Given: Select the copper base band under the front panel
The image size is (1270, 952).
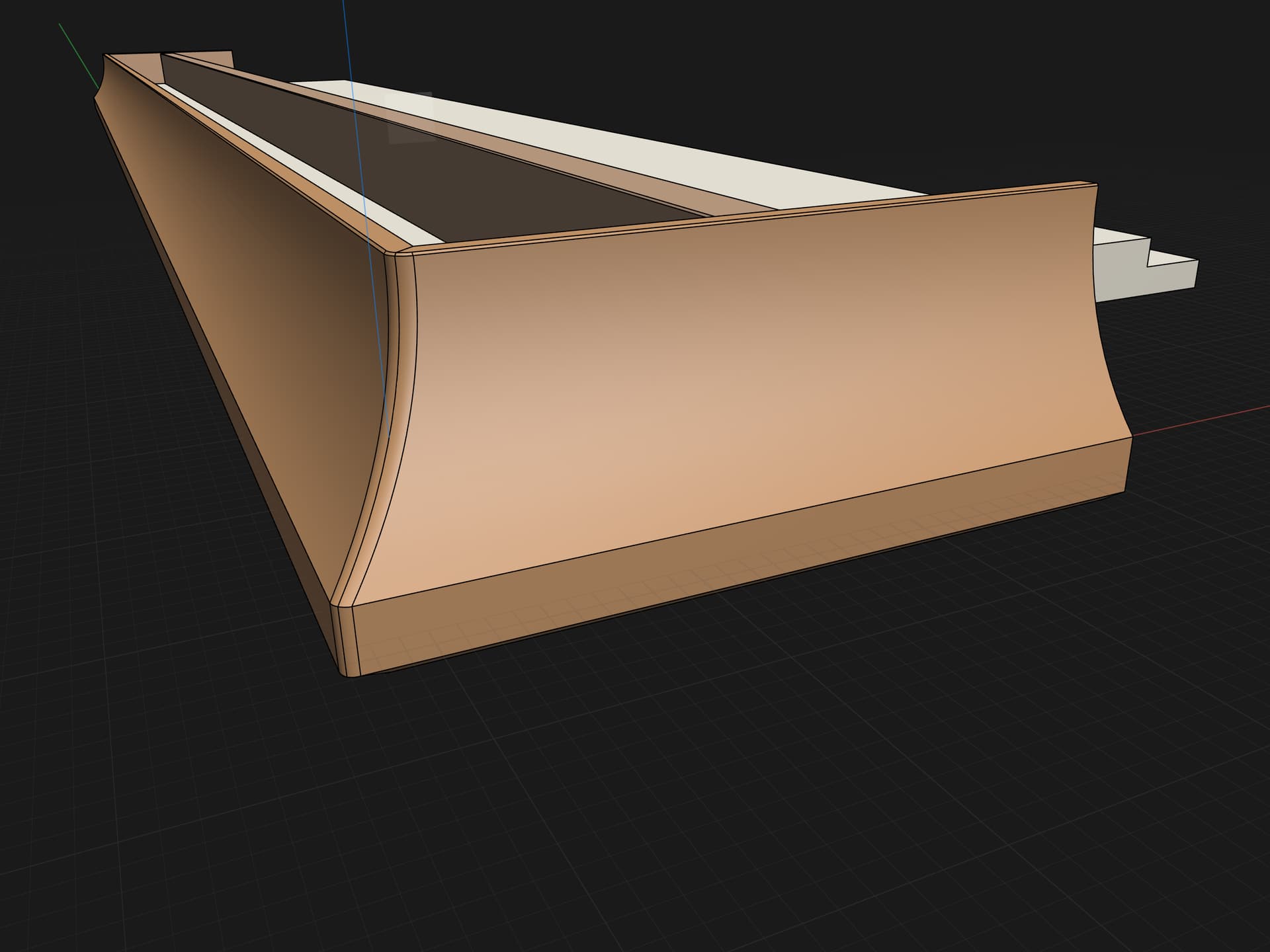Looking at the screenshot, I should [x=741, y=555].
